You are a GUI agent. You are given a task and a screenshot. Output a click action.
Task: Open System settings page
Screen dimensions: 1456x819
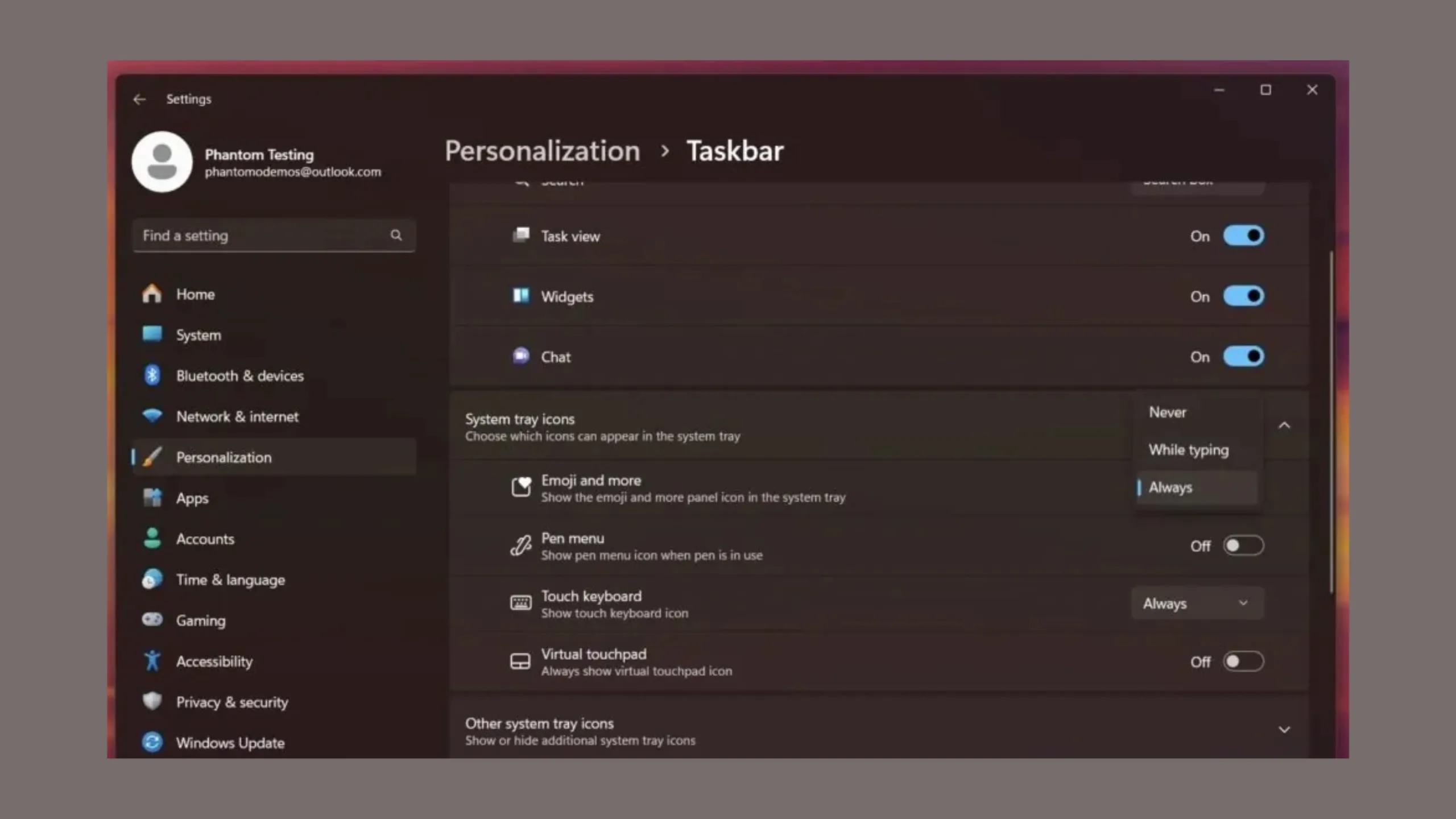(x=274, y=335)
